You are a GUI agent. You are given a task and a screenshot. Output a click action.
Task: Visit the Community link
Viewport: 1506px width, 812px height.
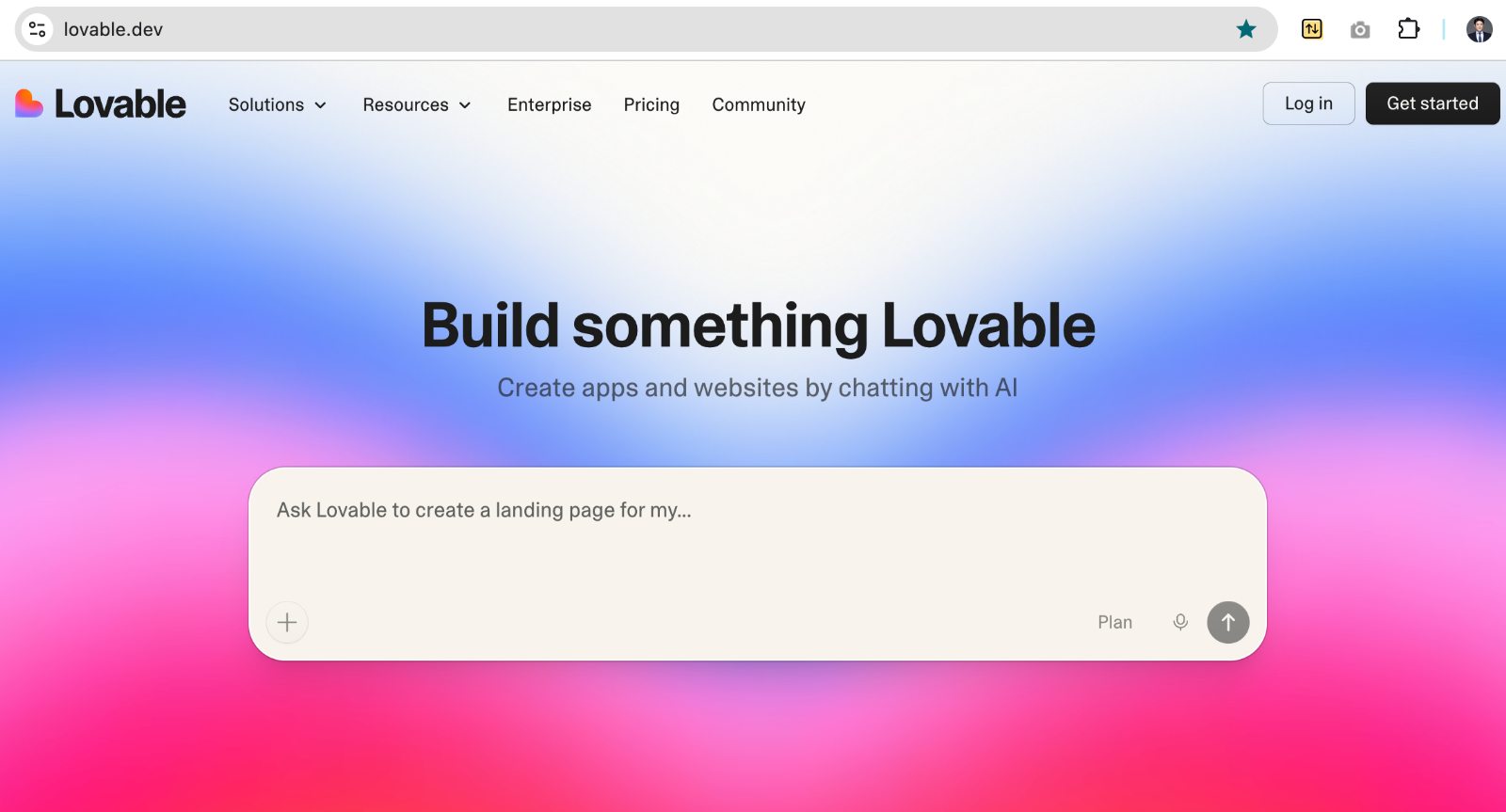[x=759, y=104]
